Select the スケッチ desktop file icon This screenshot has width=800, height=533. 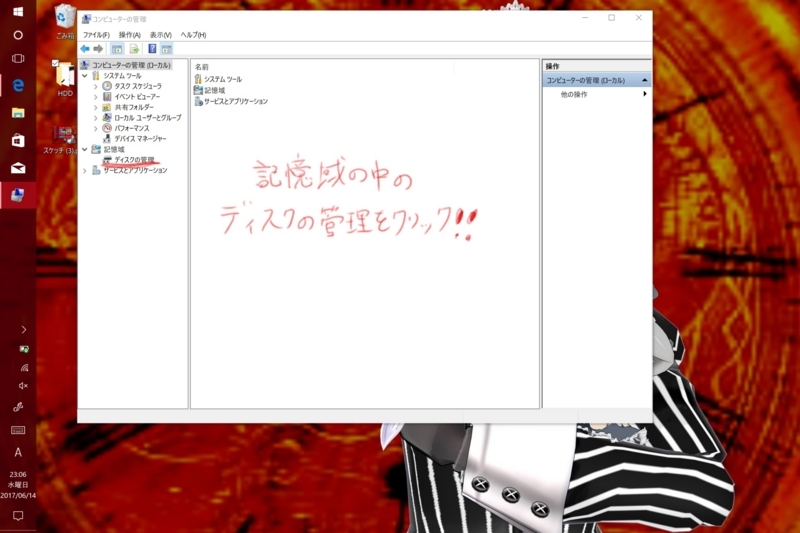point(61,139)
